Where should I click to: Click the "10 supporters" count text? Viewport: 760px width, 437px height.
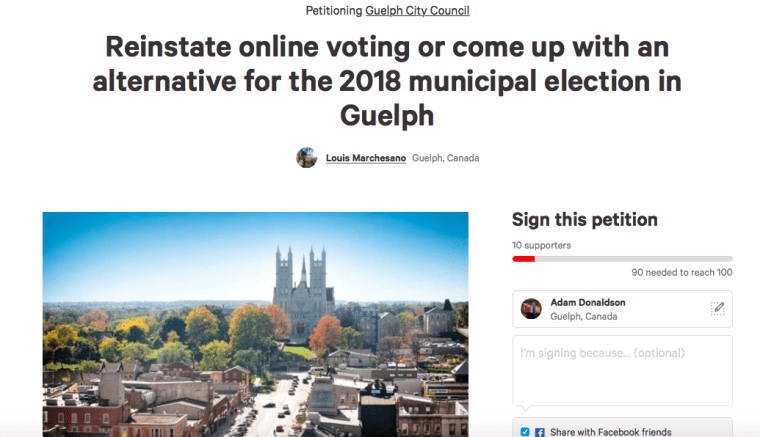[x=541, y=244]
